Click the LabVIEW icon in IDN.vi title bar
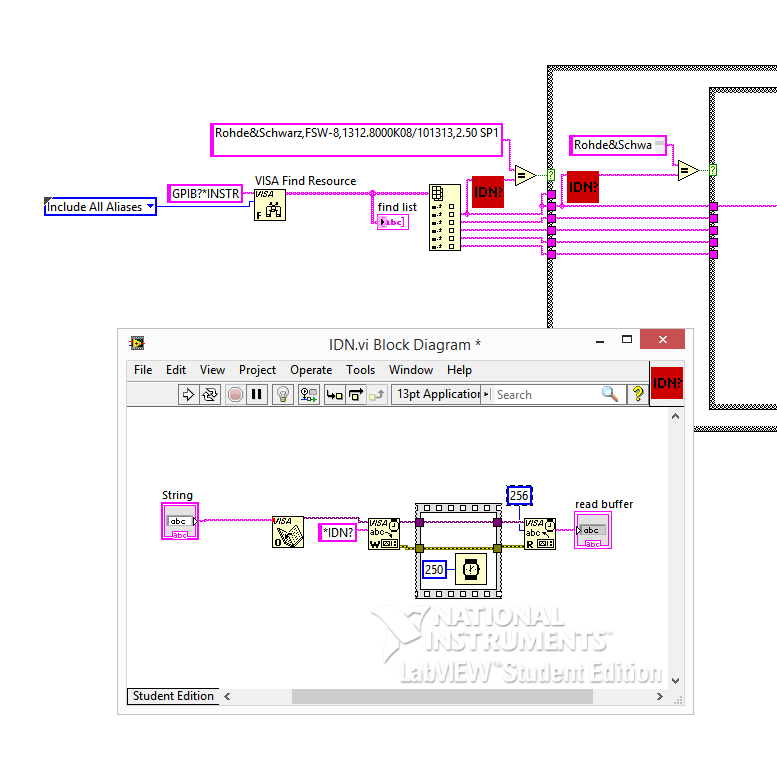 (137, 343)
